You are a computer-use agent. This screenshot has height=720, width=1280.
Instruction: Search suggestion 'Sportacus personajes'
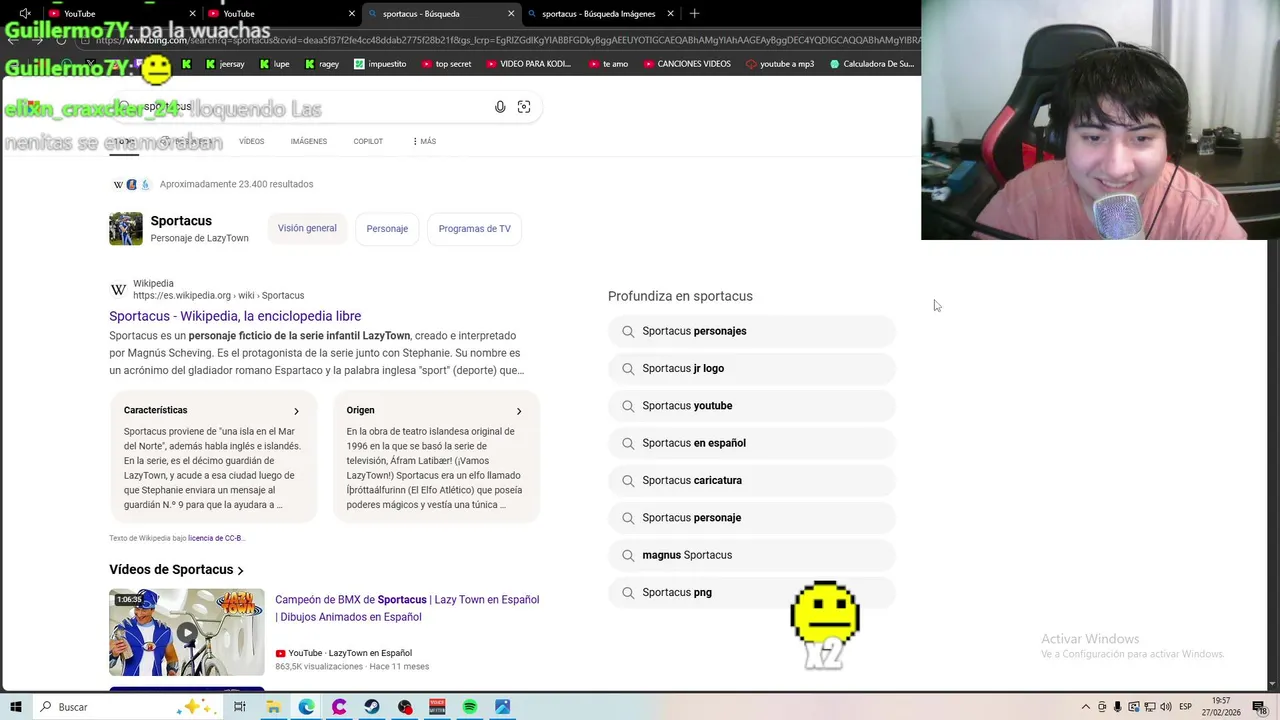pos(751,331)
